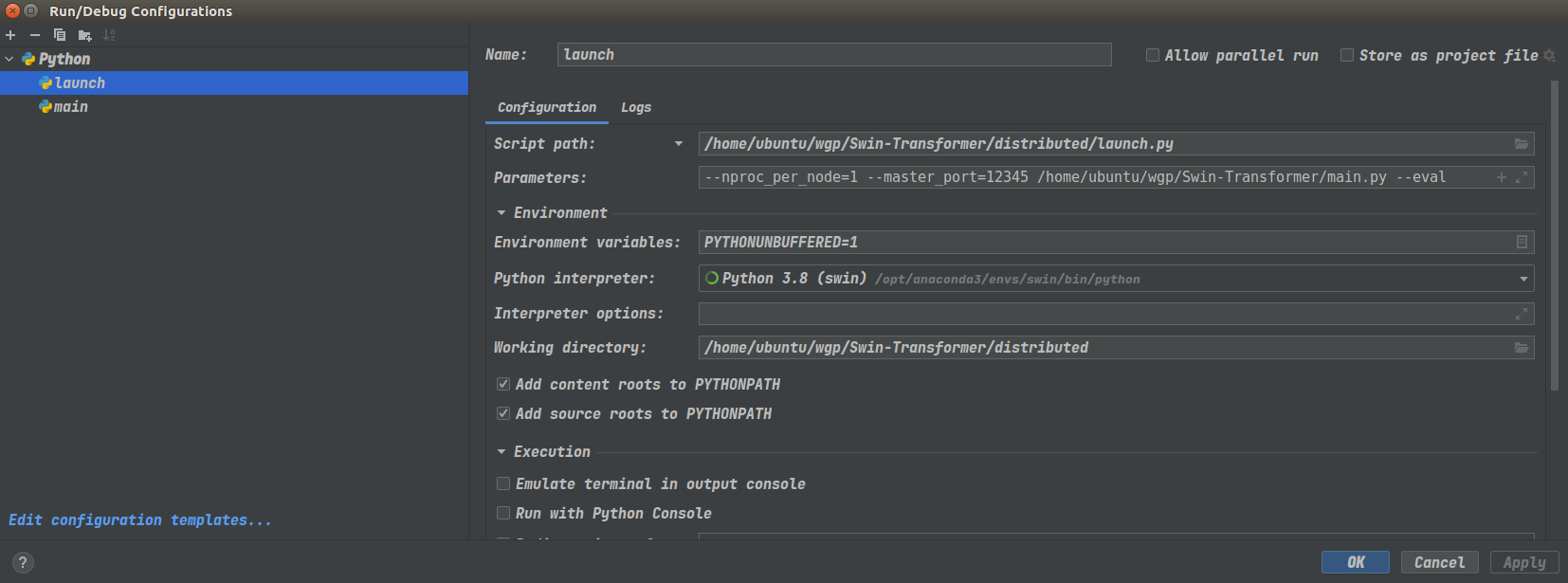The image size is (1568, 583).
Task: Toggle Emulate terminal in output console
Action: [x=503, y=484]
